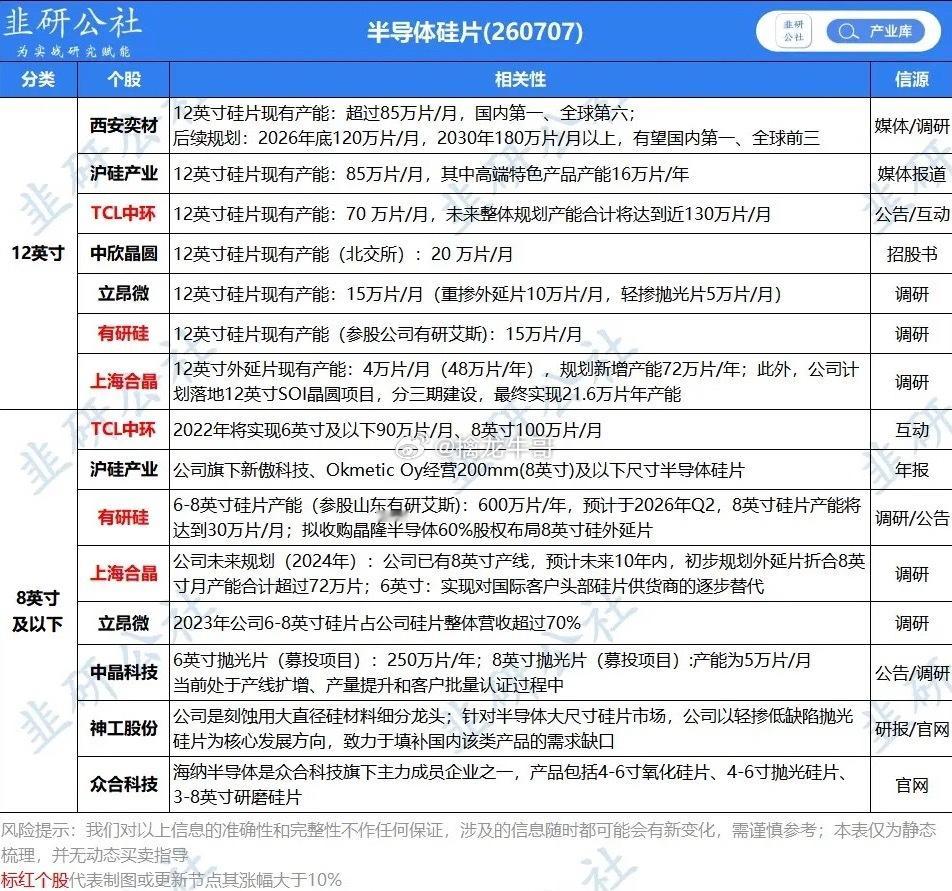Select the 信源 column header
This screenshot has width=952, height=891.
coord(911,80)
